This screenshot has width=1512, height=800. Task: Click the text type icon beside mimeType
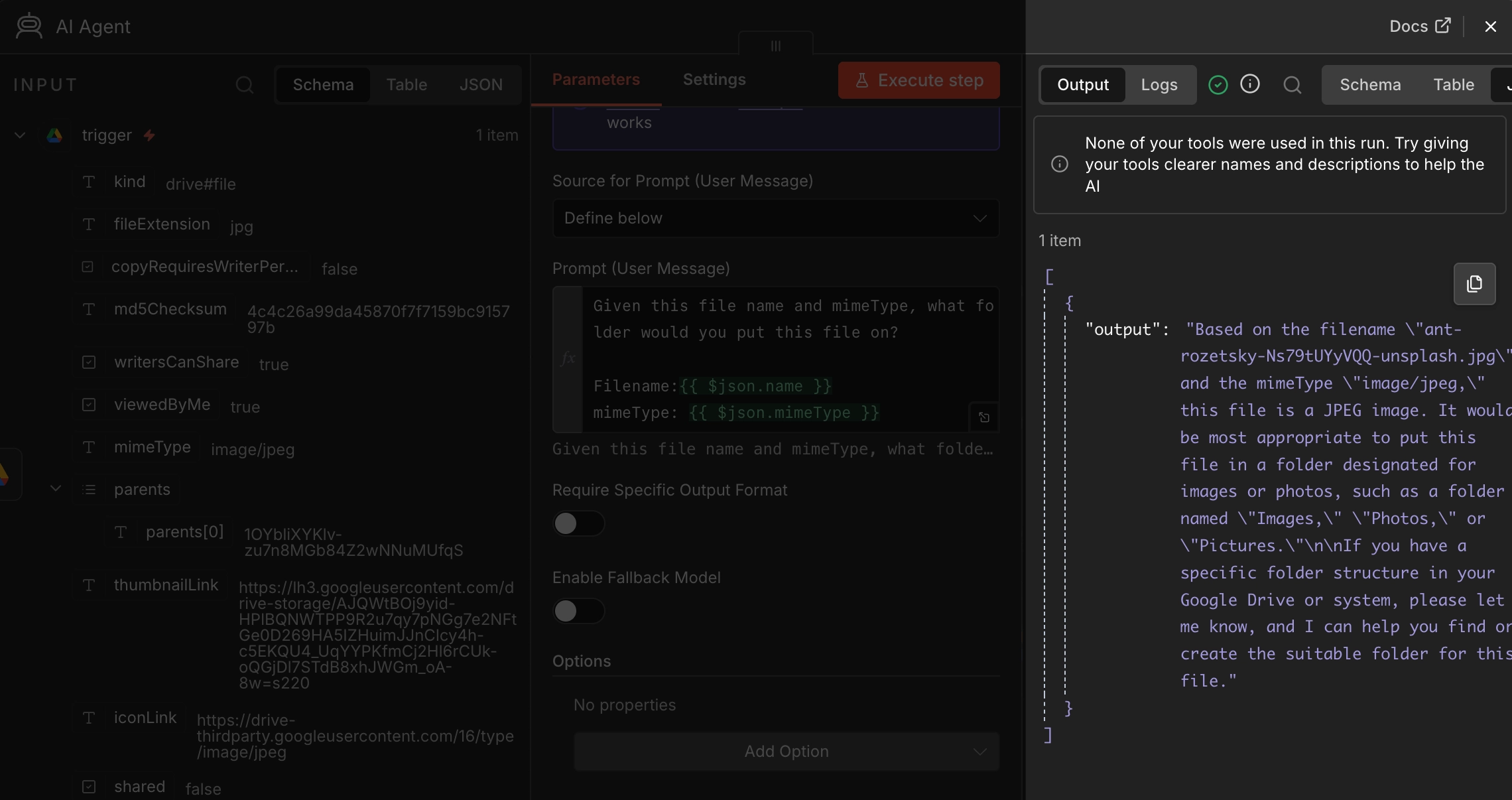click(x=89, y=447)
